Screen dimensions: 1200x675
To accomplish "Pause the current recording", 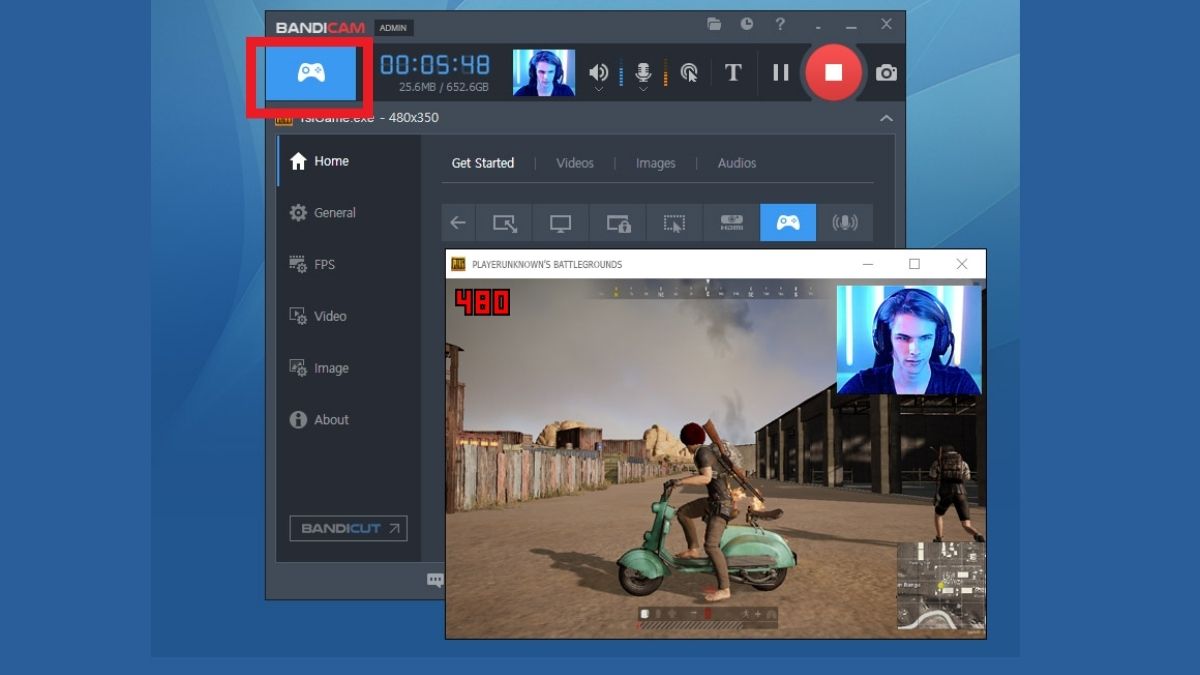I will (x=781, y=72).
